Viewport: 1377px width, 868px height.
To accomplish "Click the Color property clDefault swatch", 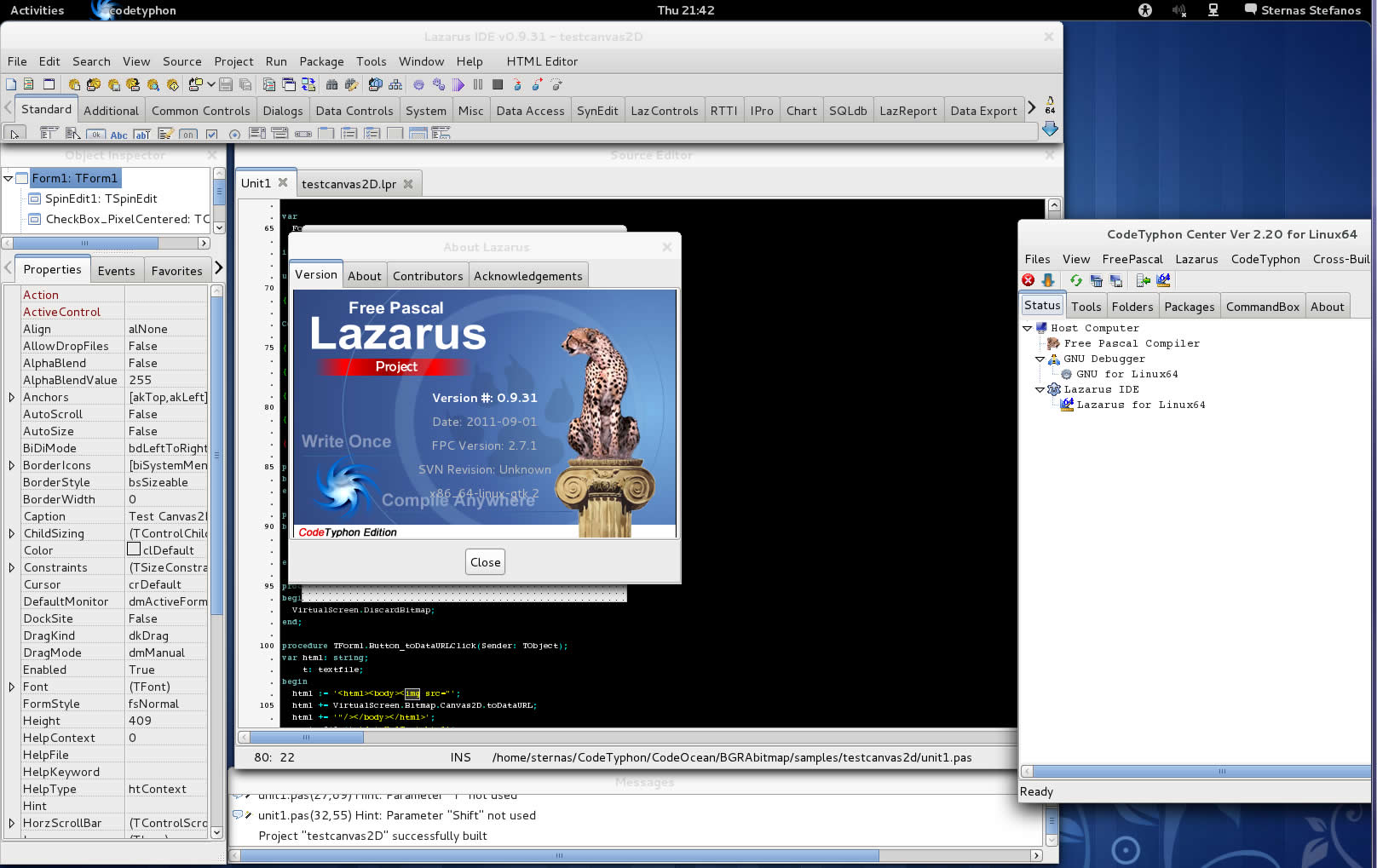I will pyautogui.click(x=134, y=549).
